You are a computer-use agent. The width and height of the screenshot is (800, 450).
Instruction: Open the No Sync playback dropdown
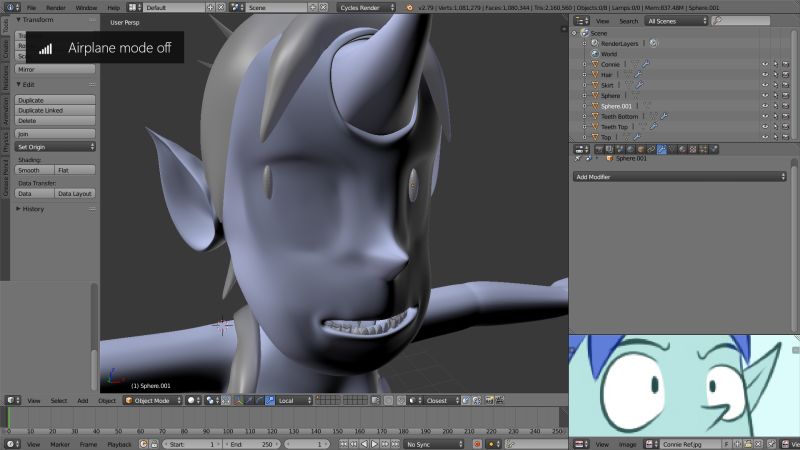(434, 444)
